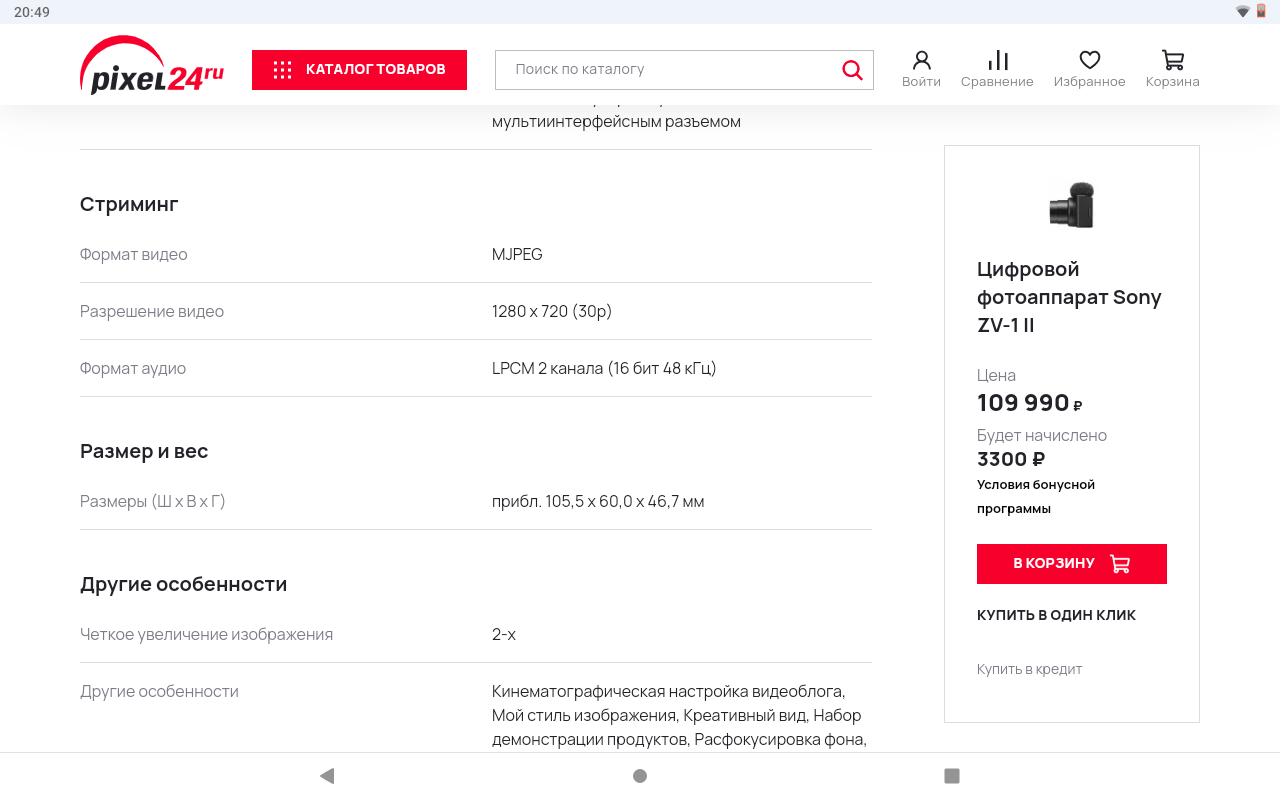Click cart icon inside В КОРЗИНУ button
The height and width of the screenshot is (800, 1280).
pos(1120,564)
